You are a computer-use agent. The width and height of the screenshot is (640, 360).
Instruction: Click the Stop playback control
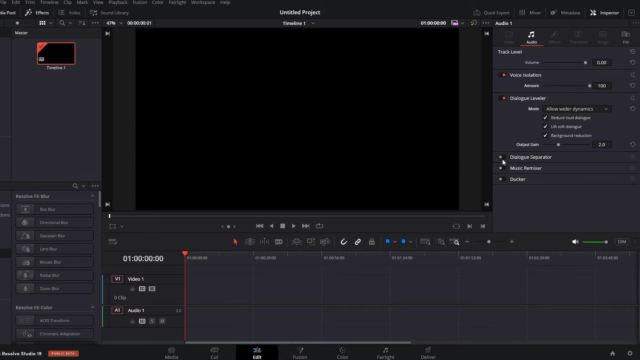click(282, 226)
